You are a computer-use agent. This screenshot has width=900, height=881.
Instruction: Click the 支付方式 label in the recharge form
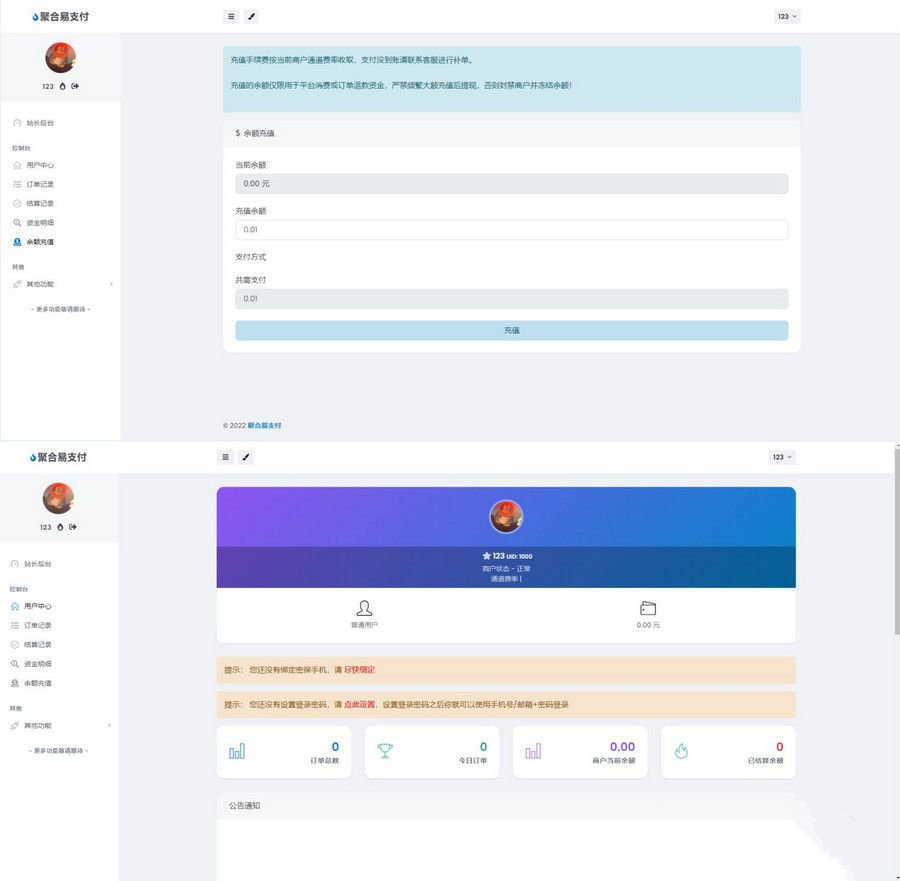click(250, 257)
